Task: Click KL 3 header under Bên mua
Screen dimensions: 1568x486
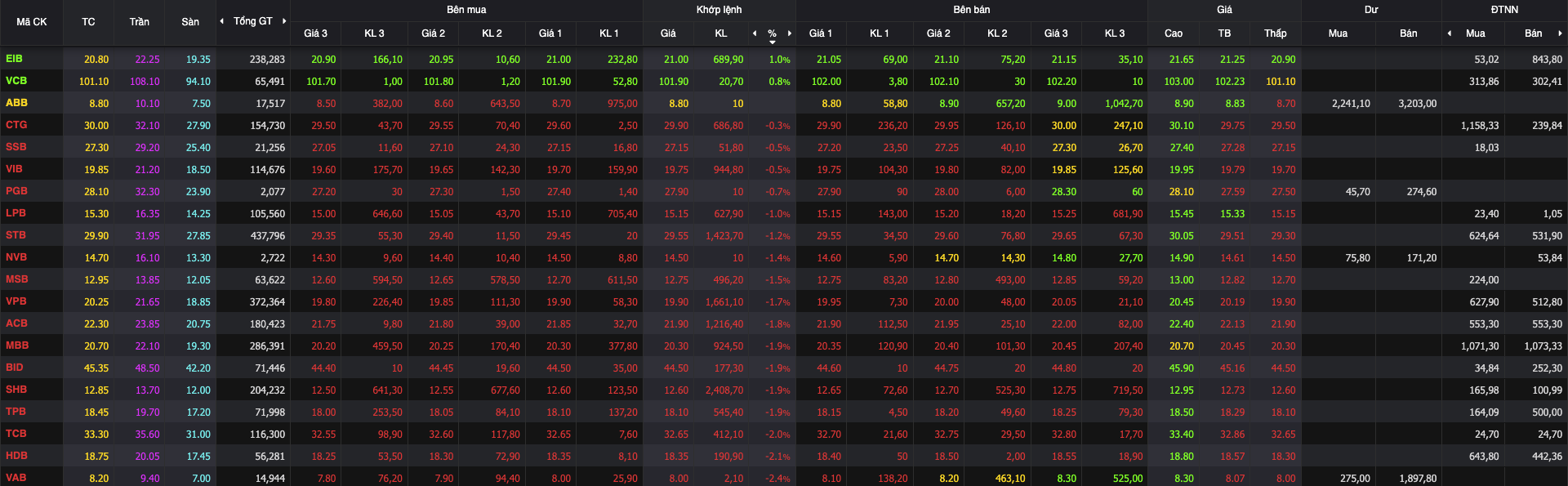Action: click(374, 33)
